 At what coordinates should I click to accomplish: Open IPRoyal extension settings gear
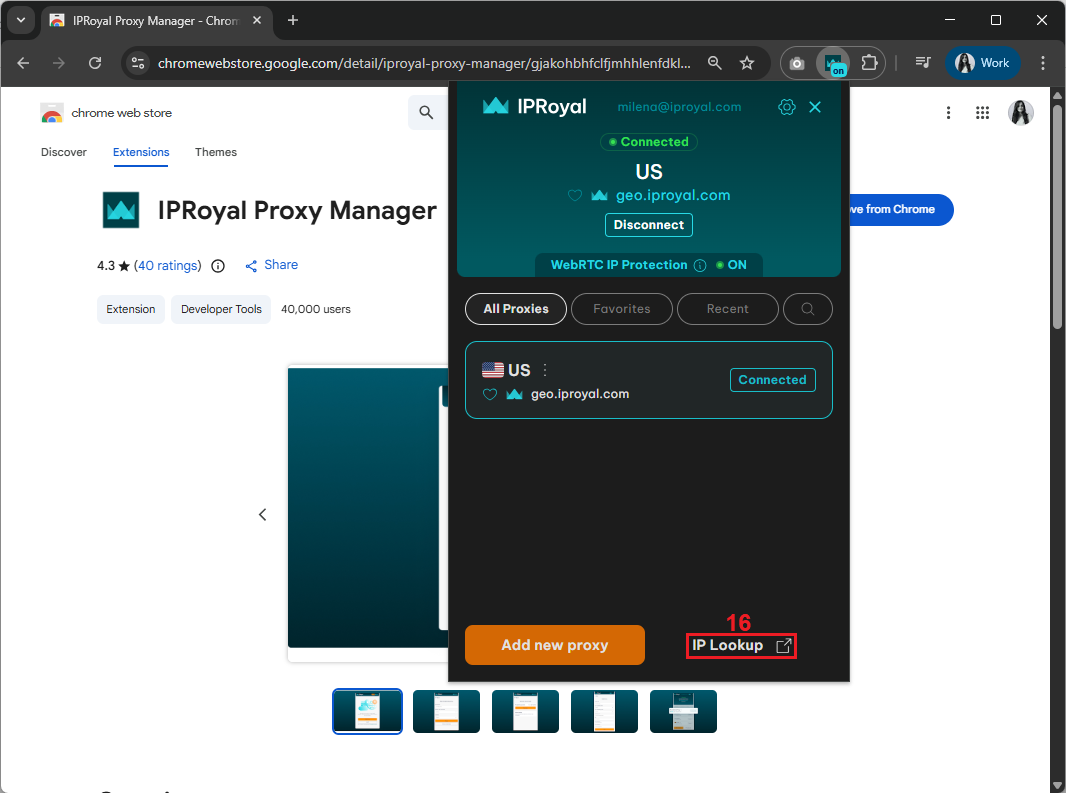coord(787,107)
